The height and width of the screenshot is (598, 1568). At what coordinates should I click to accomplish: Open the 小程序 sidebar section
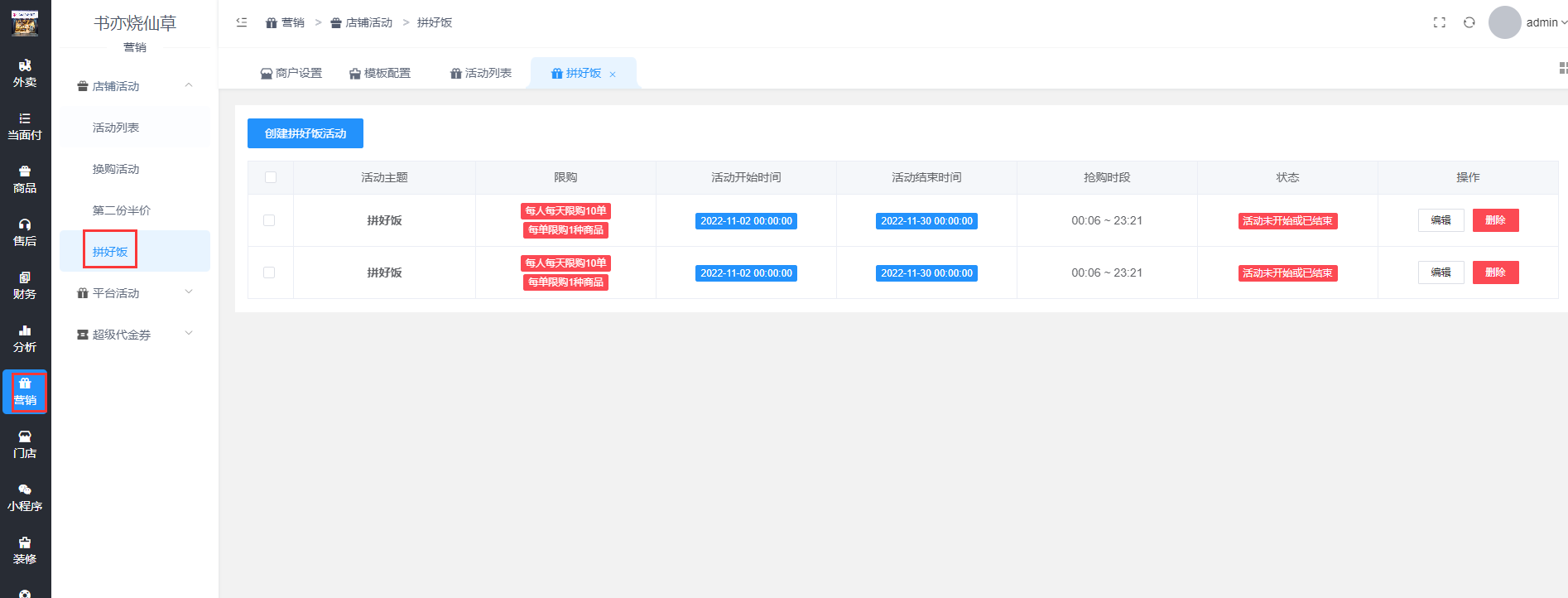(x=25, y=498)
